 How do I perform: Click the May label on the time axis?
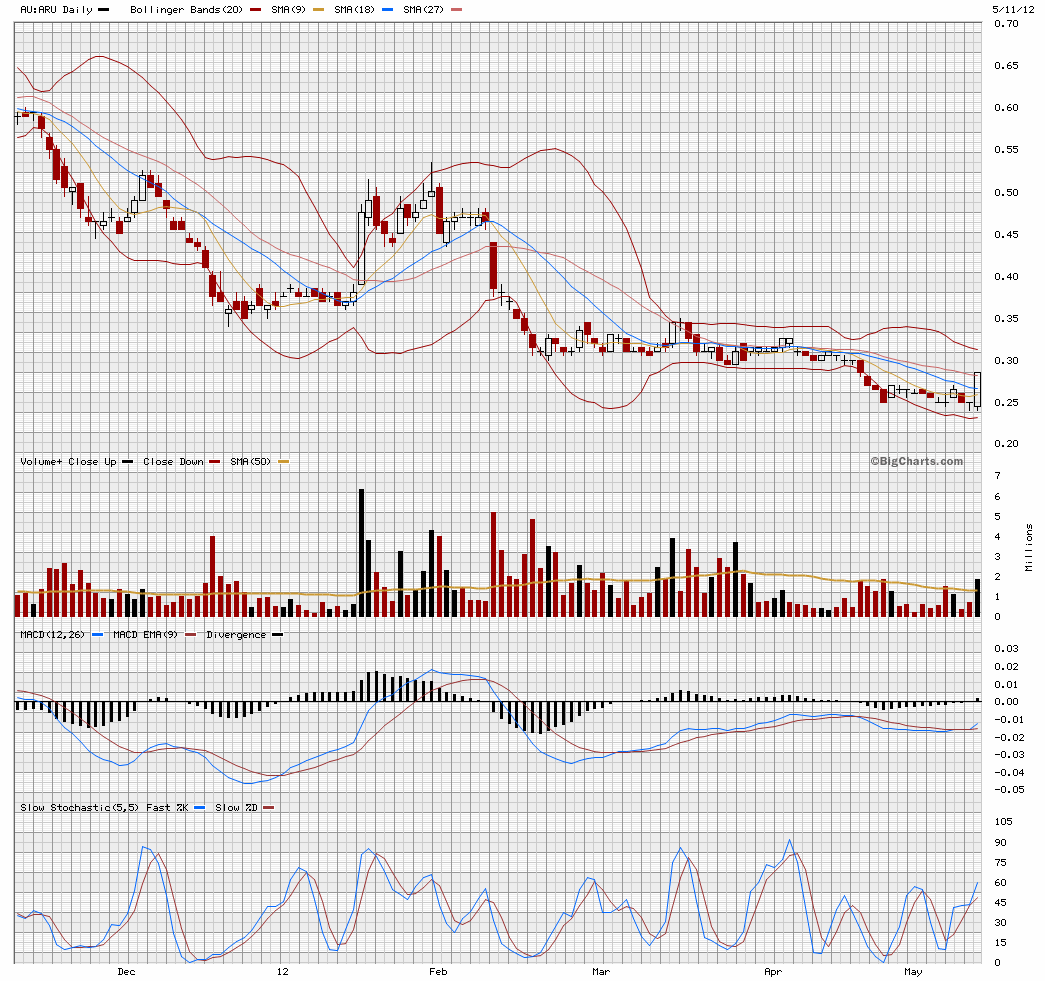click(x=913, y=972)
